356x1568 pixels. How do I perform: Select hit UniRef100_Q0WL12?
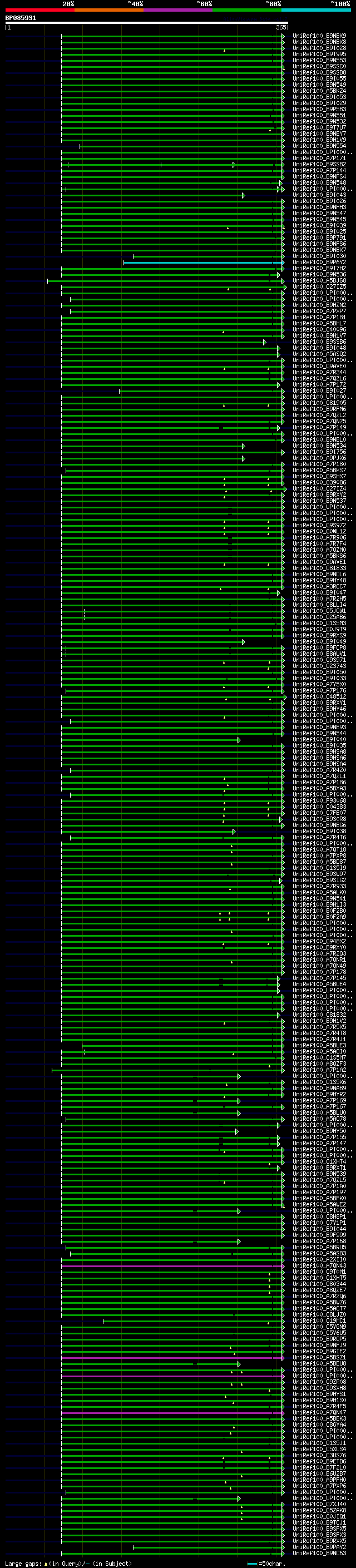(319, 531)
